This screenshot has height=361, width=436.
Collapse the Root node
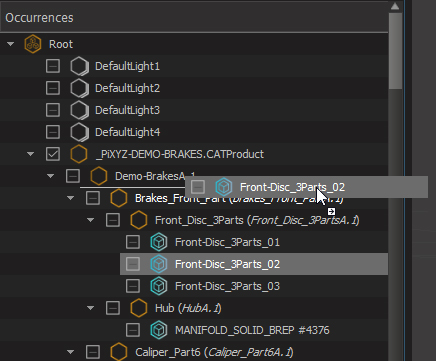10,44
